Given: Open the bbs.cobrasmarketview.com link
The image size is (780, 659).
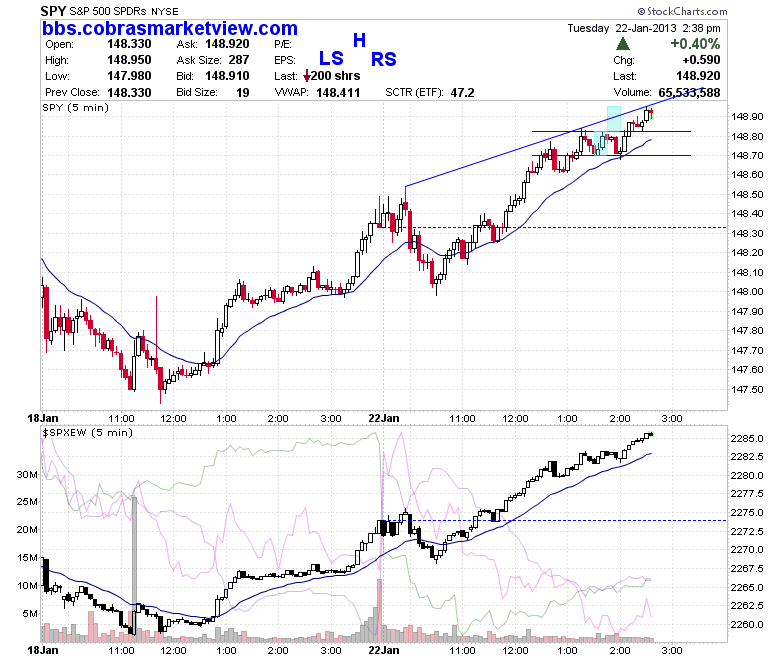Looking at the screenshot, I should (x=170, y=28).
